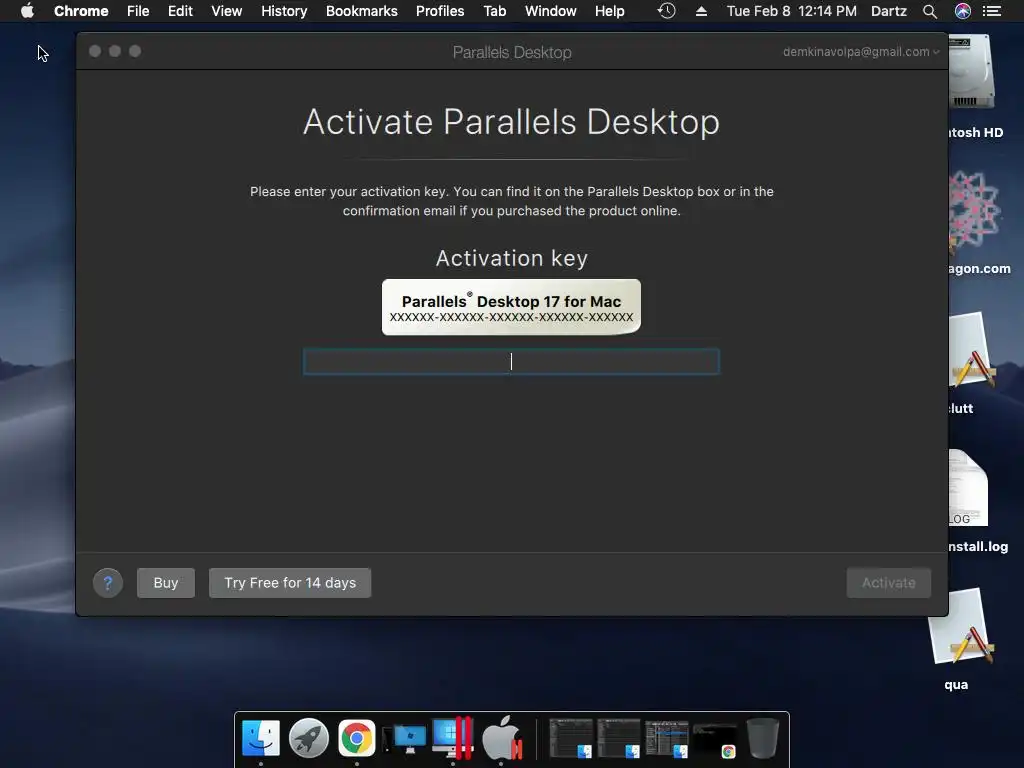The width and height of the screenshot is (1024, 768).
Task: Click the date and time in menu bar
Action: click(x=792, y=11)
